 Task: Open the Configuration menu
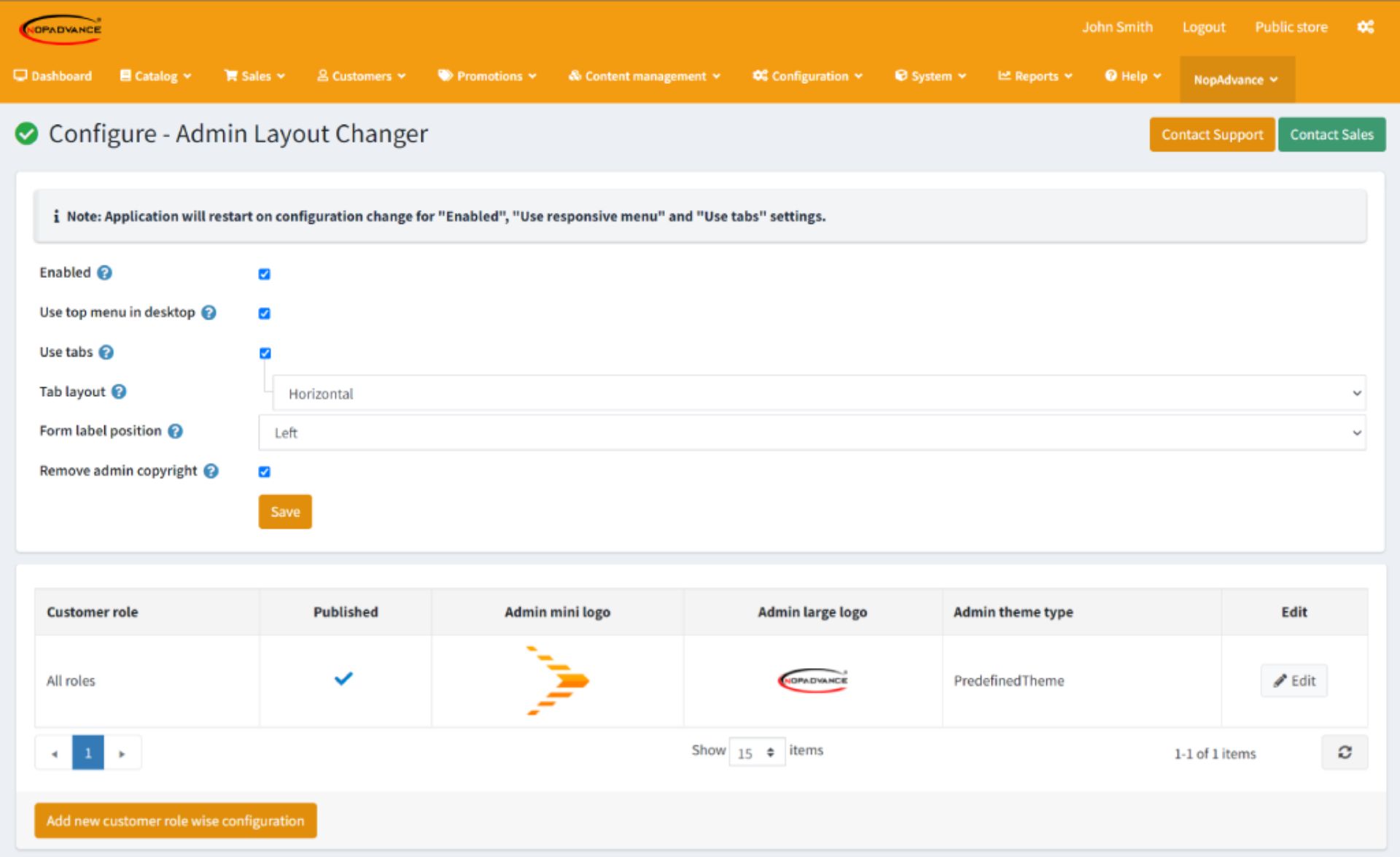807,76
